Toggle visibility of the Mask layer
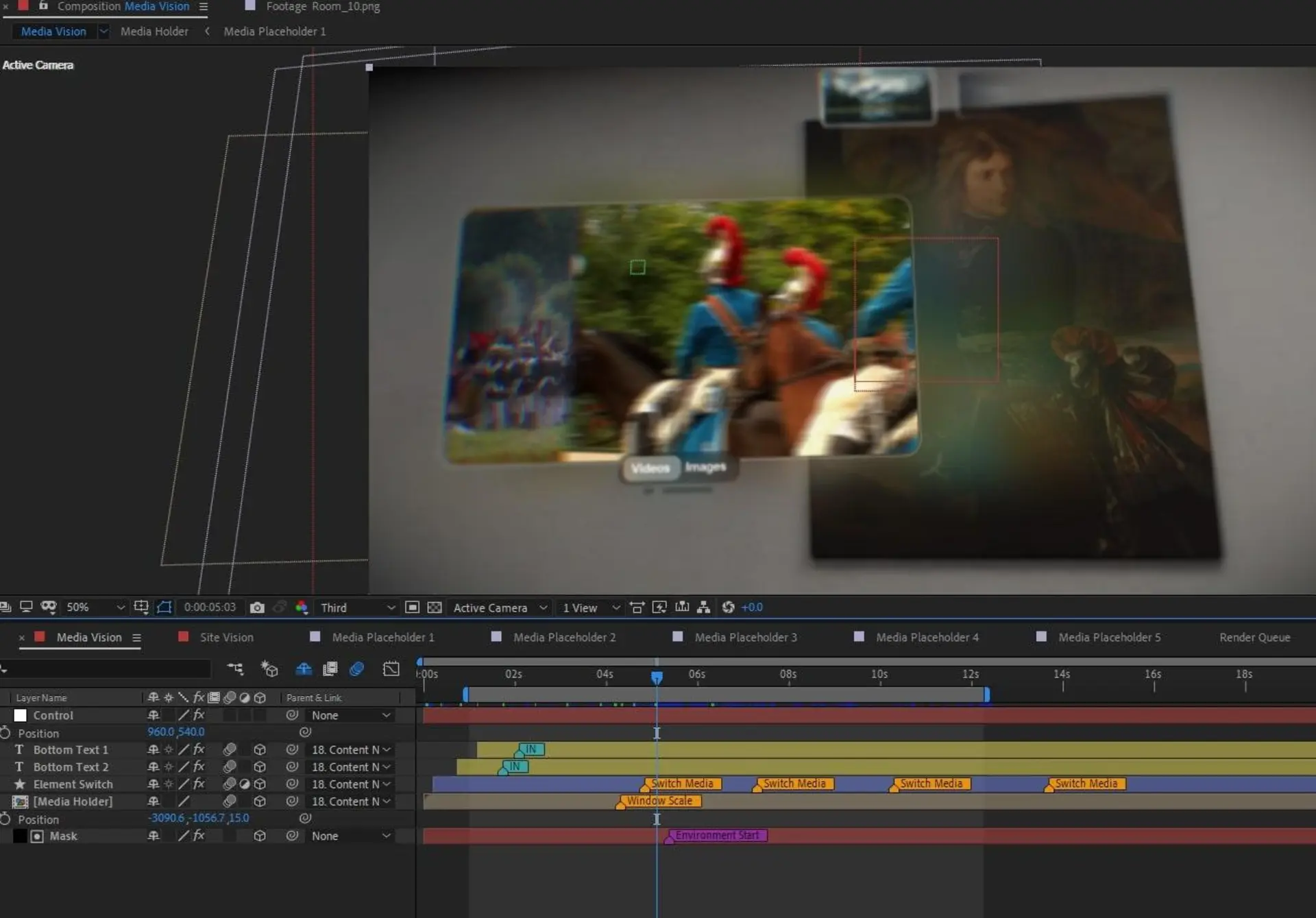This screenshot has height=918, width=1316. pos(19,835)
